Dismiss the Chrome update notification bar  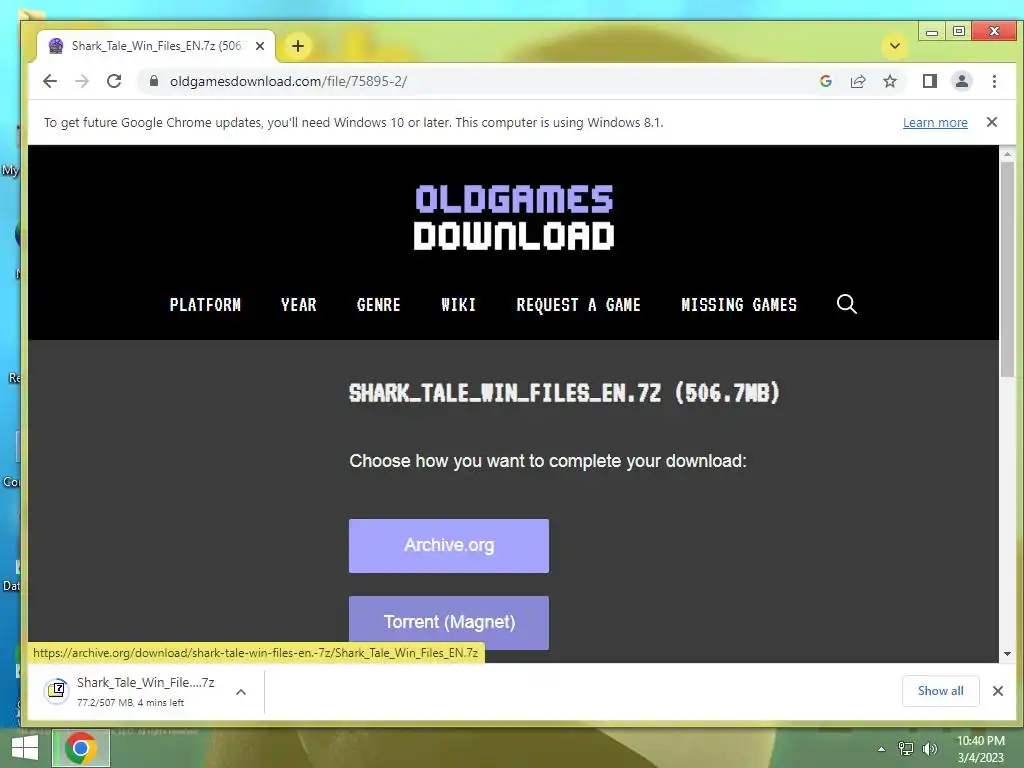991,122
